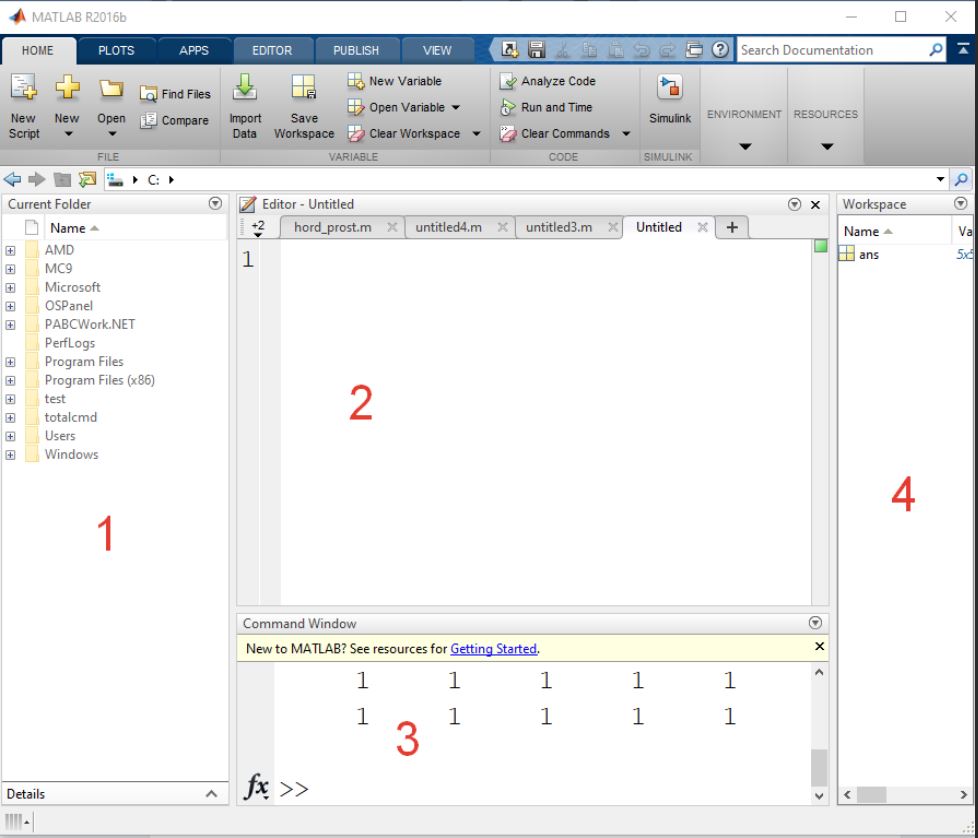The image size is (978, 838).
Task: Switch to the APPS ribbon tab
Action: point(193,51)
